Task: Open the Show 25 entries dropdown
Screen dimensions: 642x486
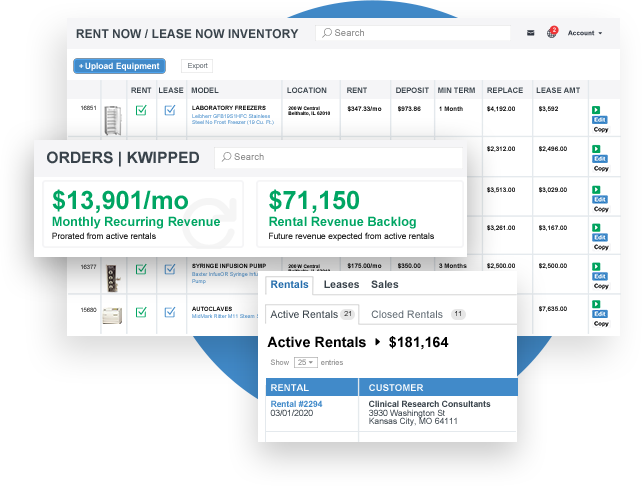Action: click(305, 362)
